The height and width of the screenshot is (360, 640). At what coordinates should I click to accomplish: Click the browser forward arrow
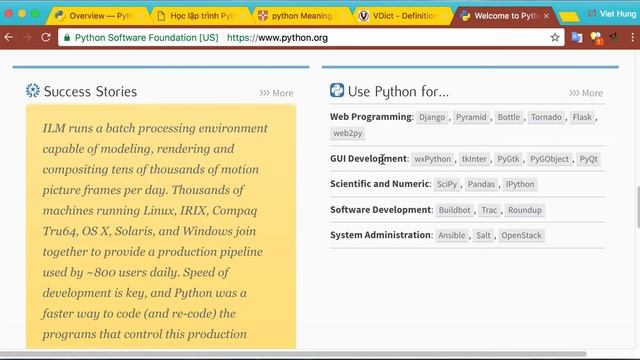coord(27,38)
